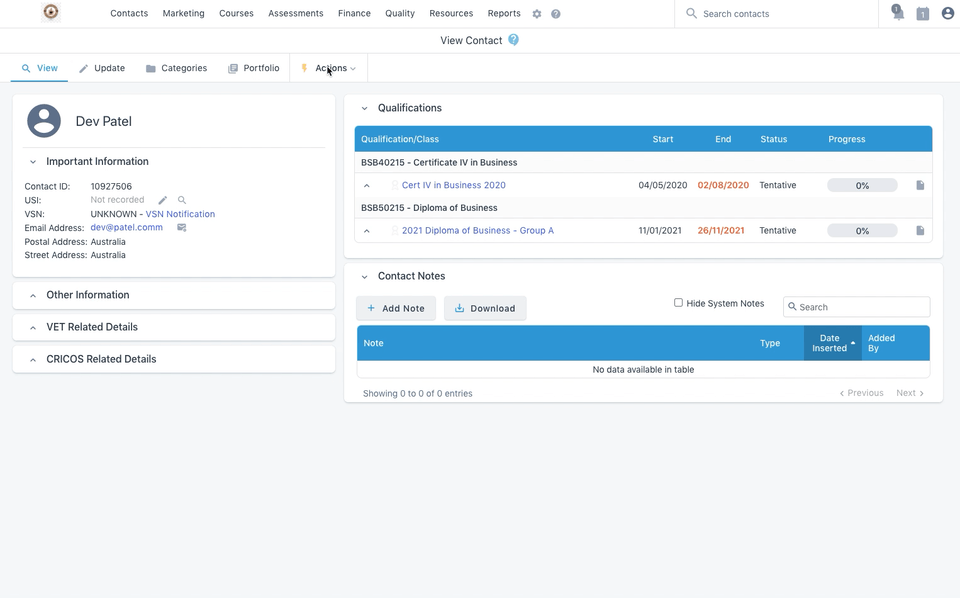Sort notes by Note column header

[x=555, y=343]
